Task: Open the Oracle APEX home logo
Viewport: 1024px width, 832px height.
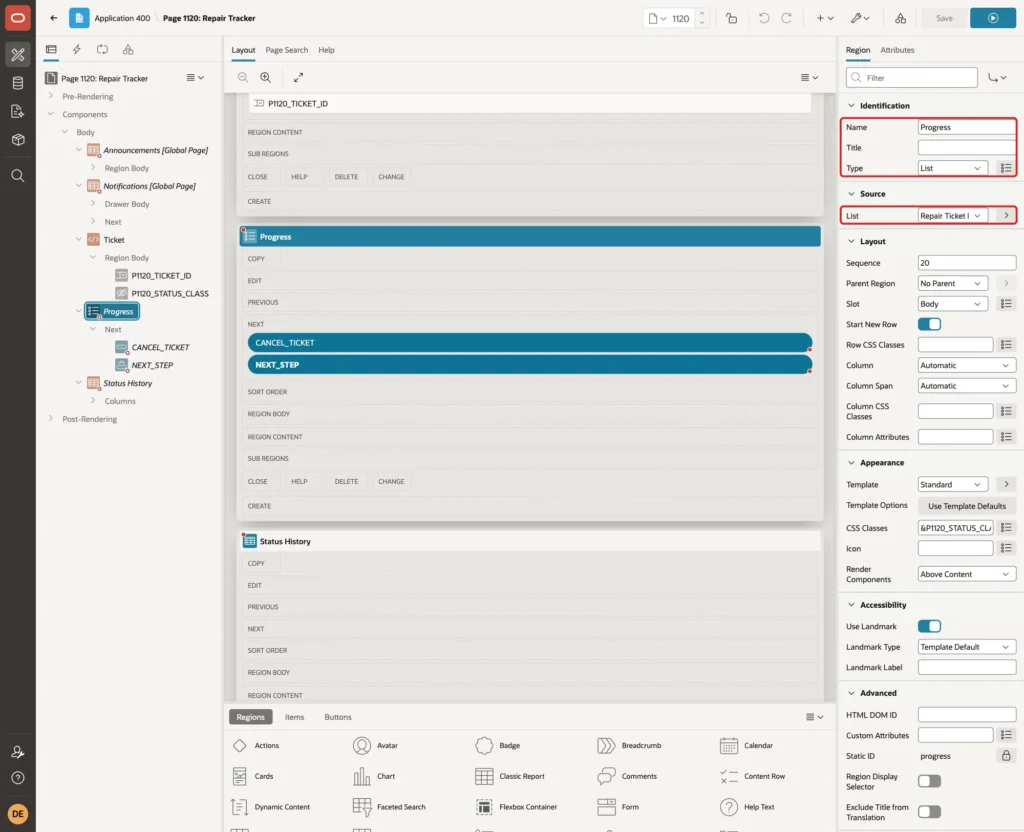Action: 18,18
